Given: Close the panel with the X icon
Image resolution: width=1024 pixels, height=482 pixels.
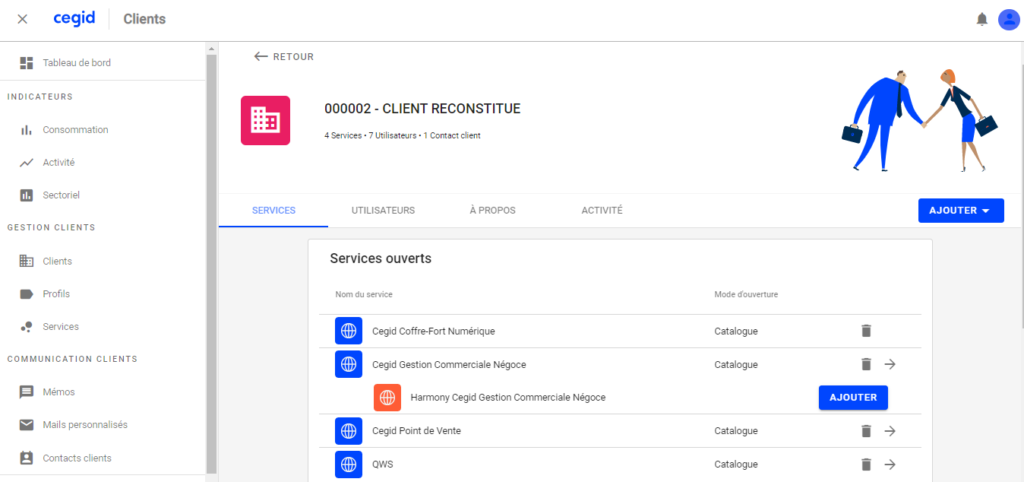Looking at the screenshot, I should pos(22,19).
